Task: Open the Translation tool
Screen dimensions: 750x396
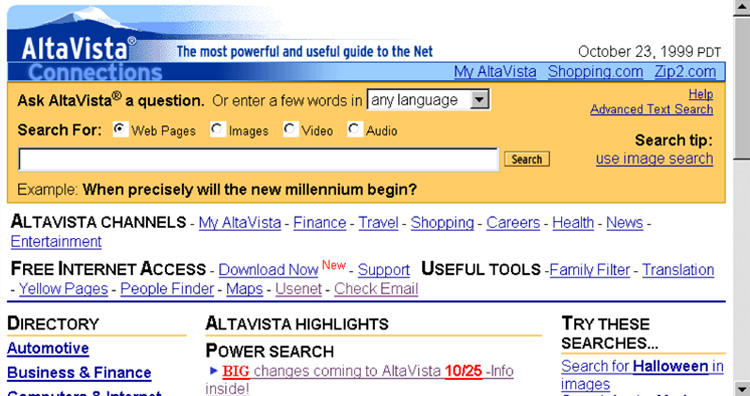Action: [678, 270]
